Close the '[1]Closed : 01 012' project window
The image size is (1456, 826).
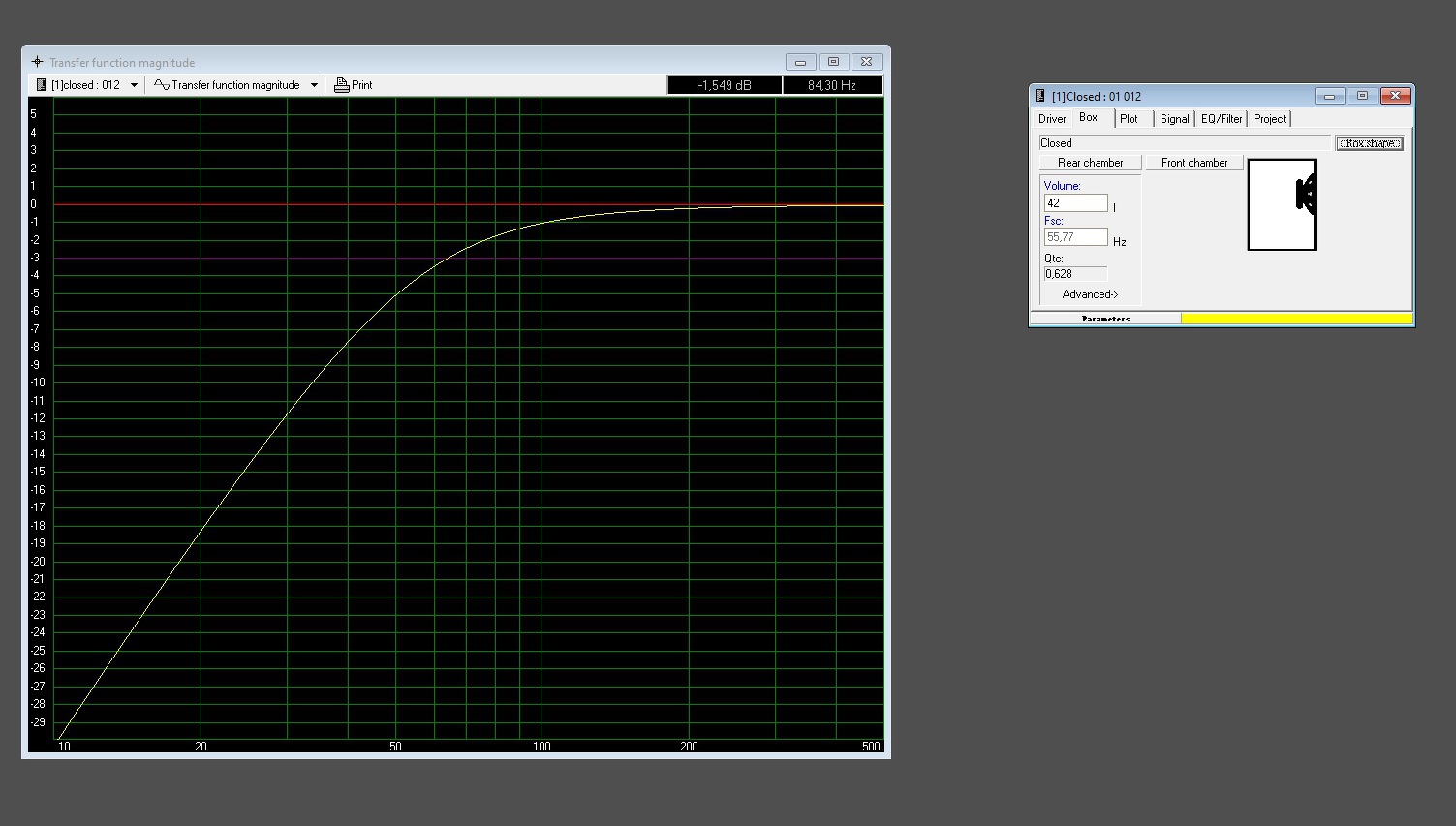[1395, 96]
